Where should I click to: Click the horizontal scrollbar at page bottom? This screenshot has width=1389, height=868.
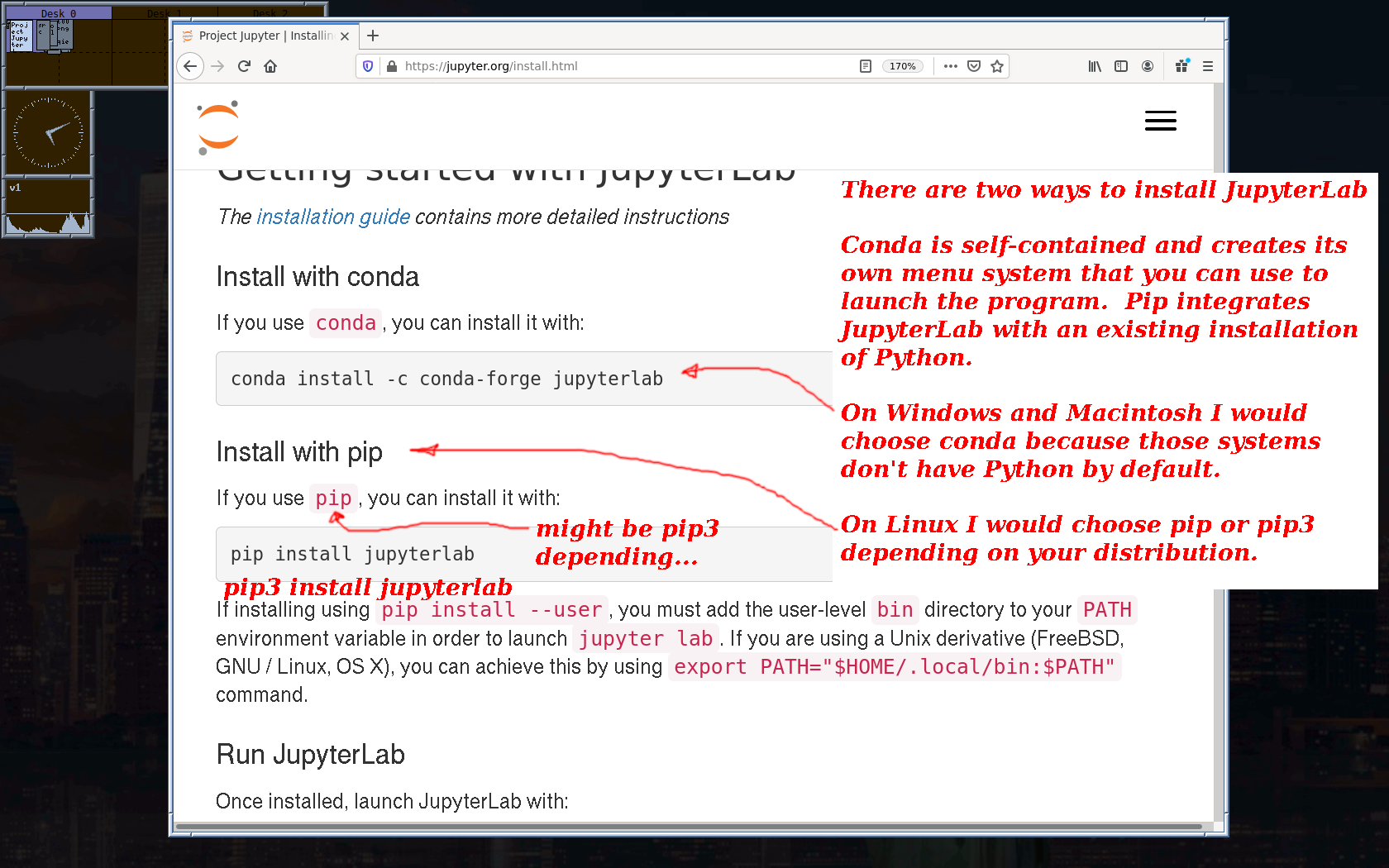(688, 827)
